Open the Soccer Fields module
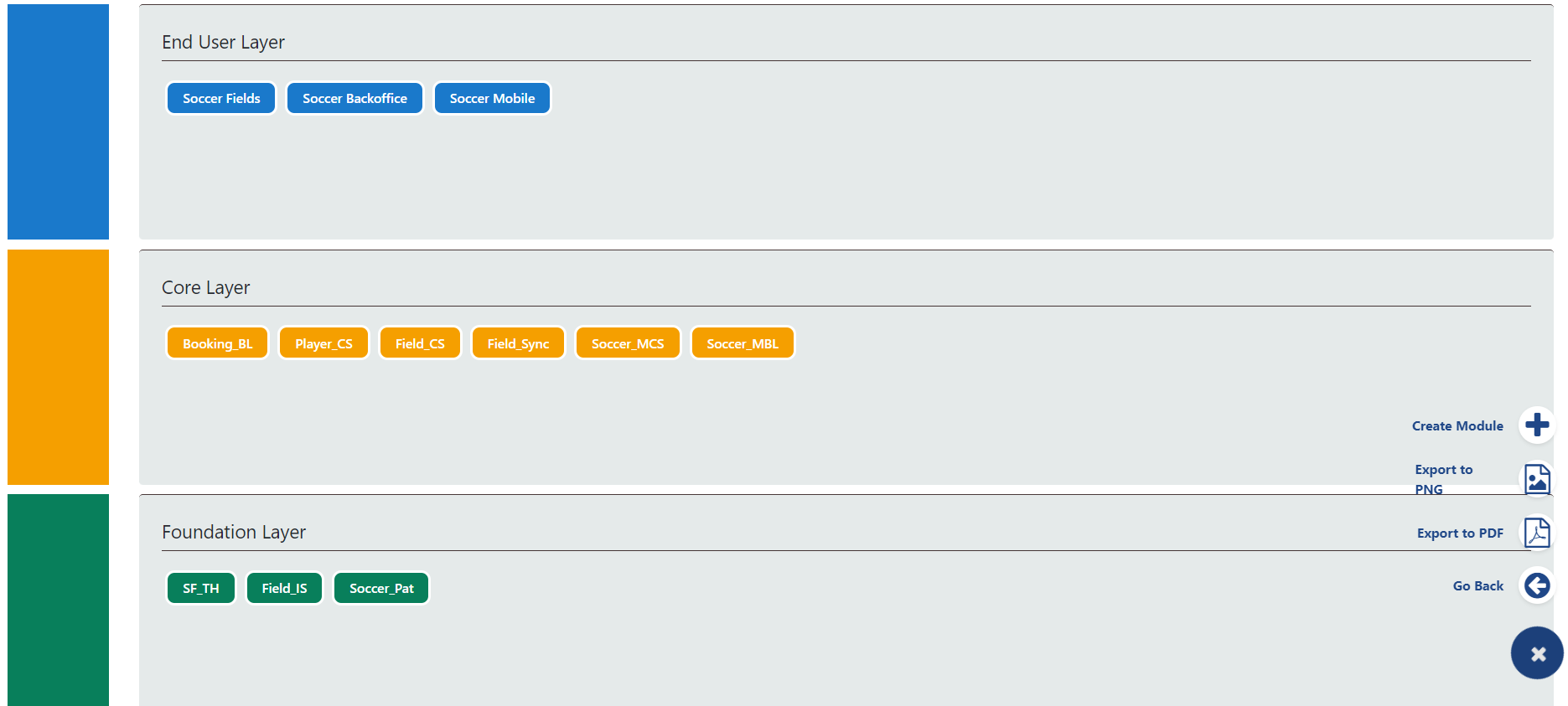The image size is (1568, 706). point(221,98)
